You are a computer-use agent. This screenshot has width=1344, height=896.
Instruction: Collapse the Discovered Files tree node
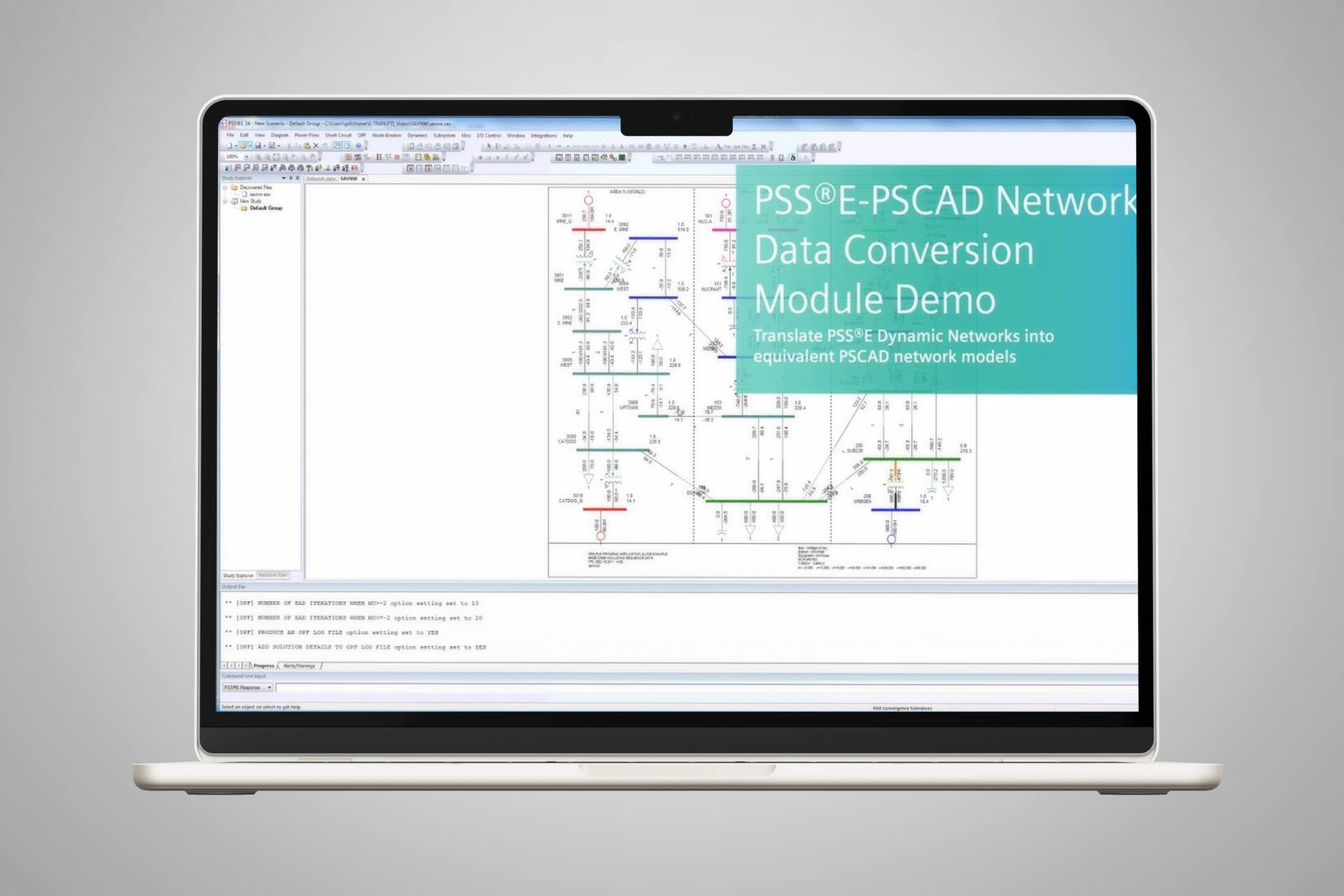[225, 188]
